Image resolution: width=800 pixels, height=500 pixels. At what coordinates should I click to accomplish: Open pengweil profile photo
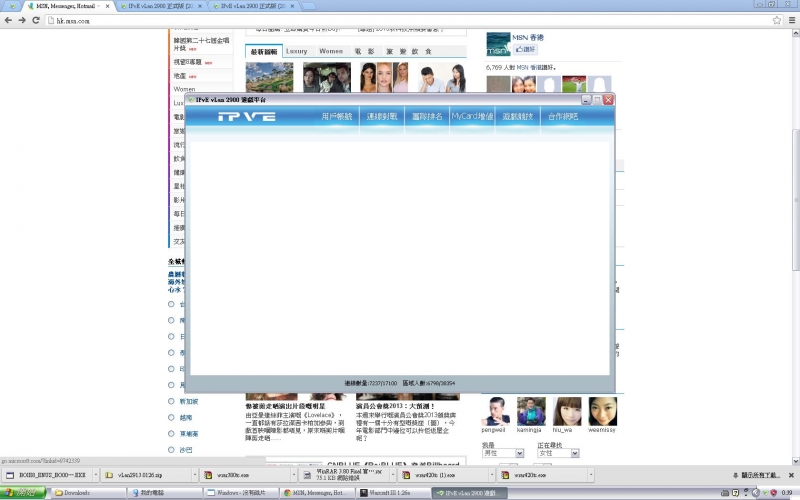coord(495,411)
